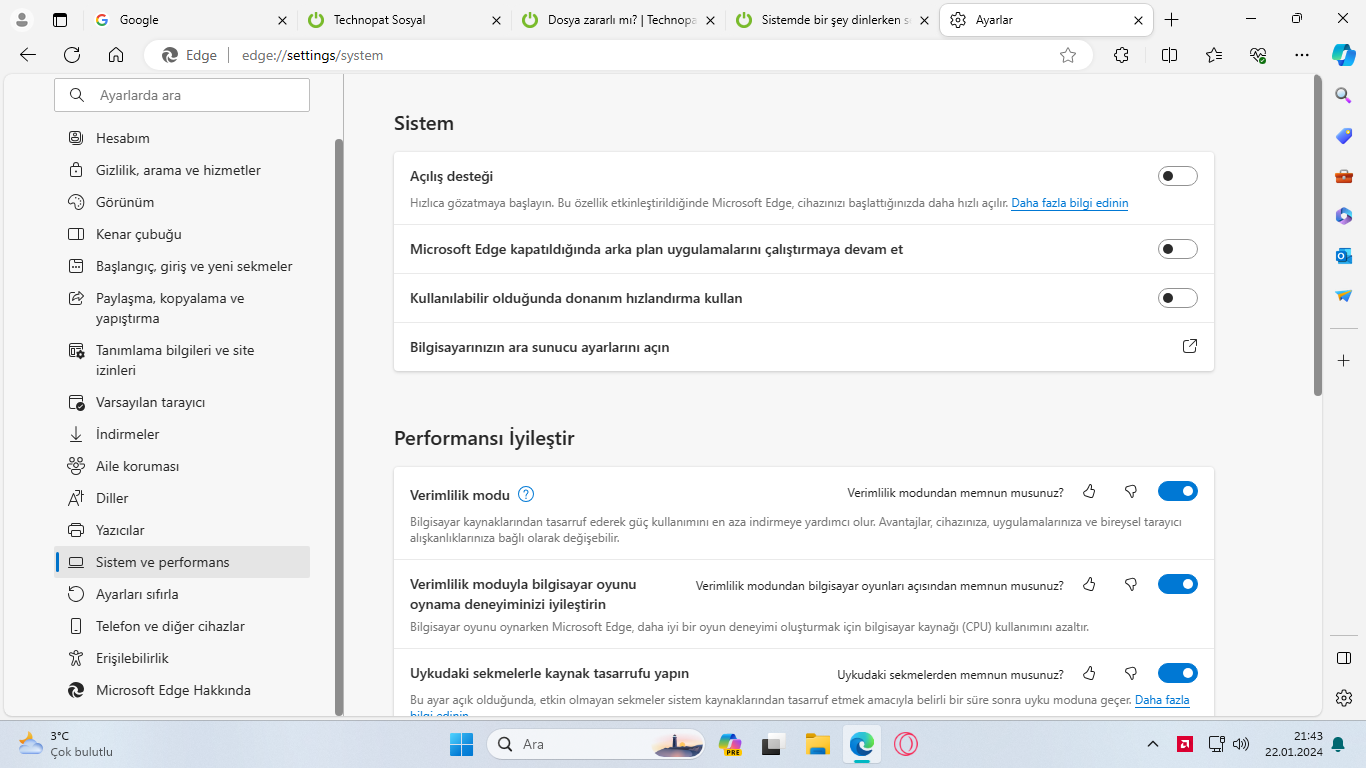1366x768 pixels.
Task: Add this page to favorites with star
Action: [1068, 56]
